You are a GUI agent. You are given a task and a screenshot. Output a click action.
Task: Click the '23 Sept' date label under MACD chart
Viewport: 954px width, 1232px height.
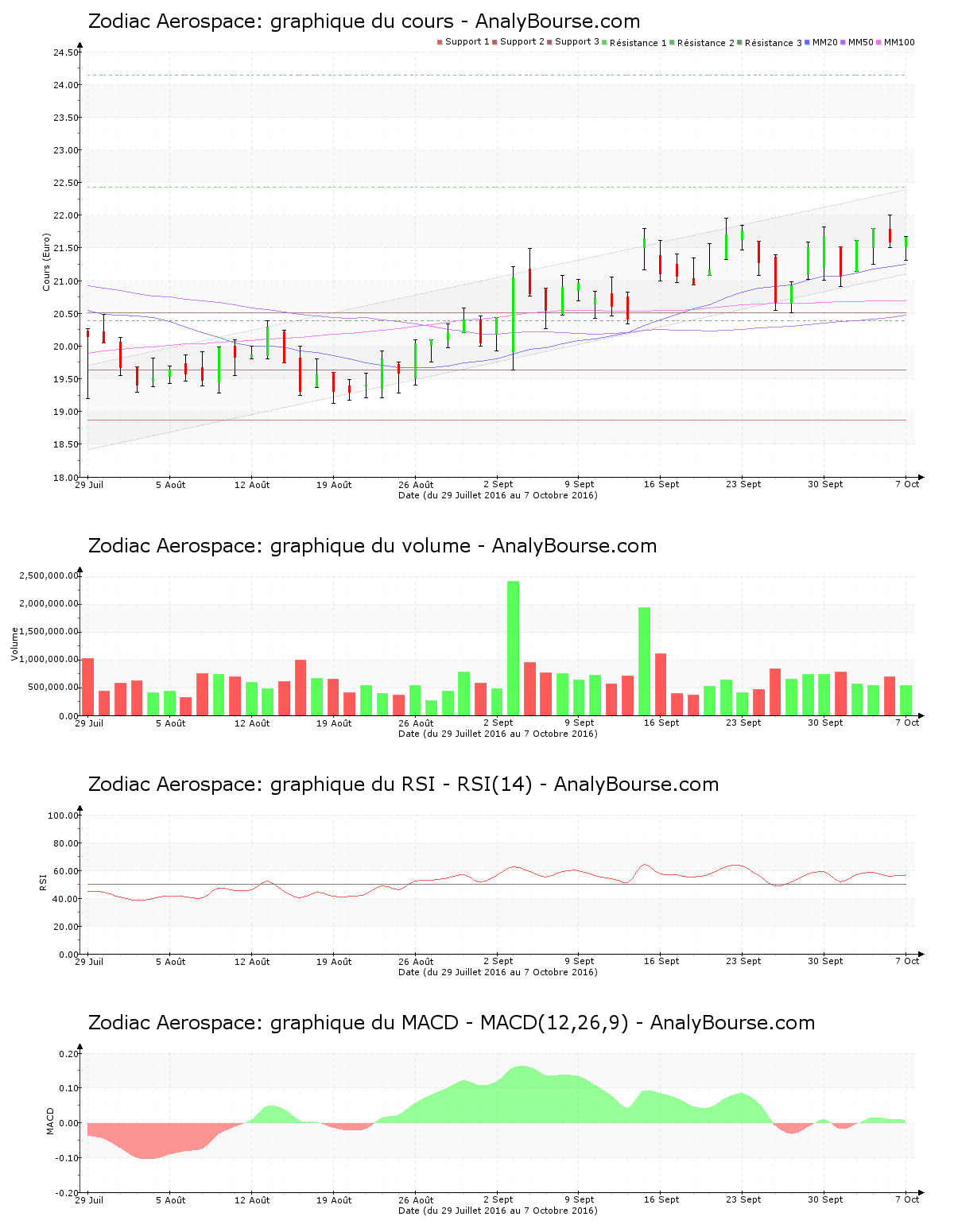pos(743,1199)
